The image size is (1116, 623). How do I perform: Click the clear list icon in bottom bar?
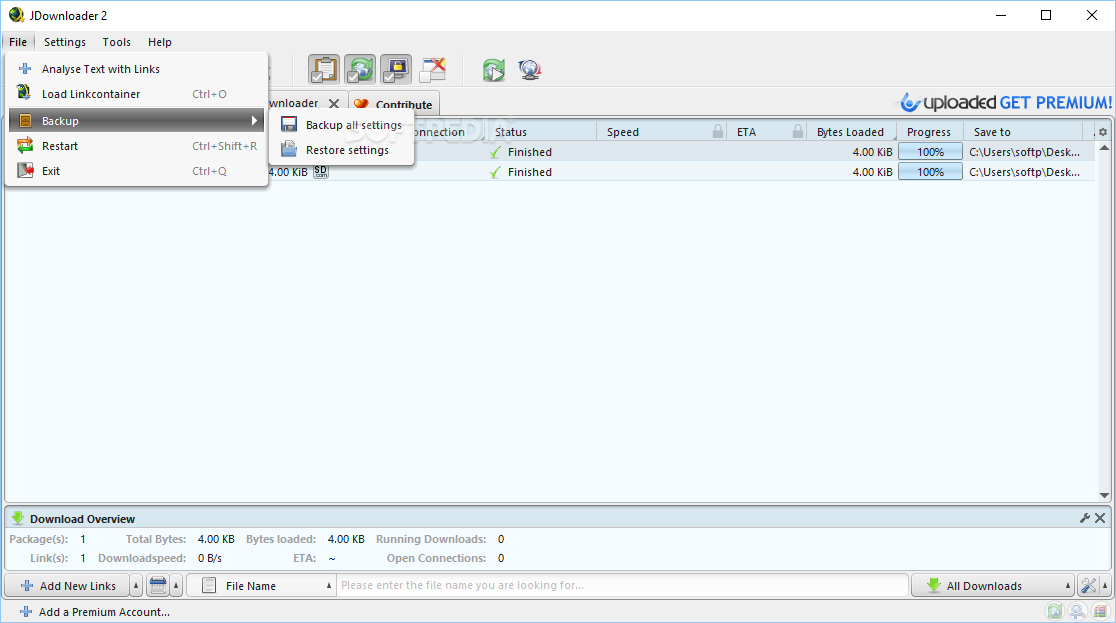coord(158,585)
